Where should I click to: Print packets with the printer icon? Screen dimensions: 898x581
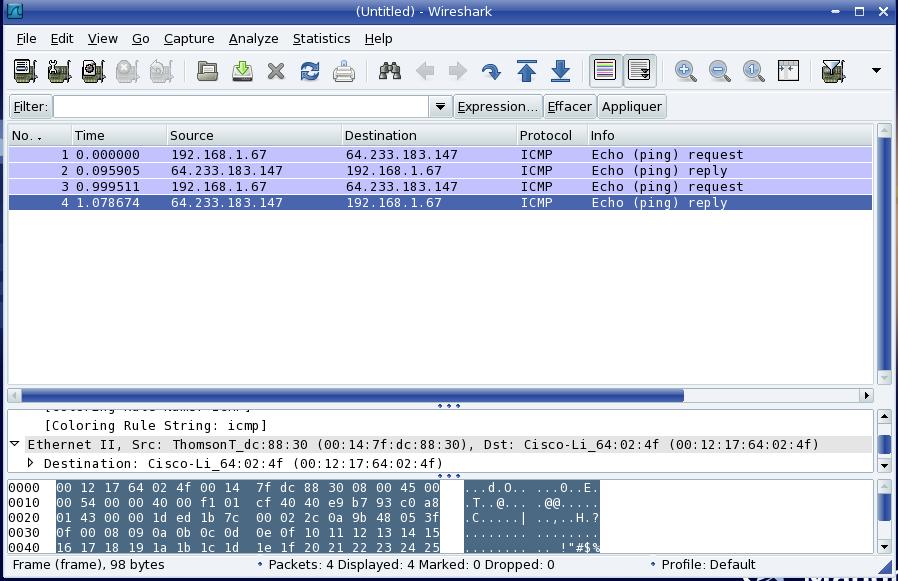(x=344, y=71)
